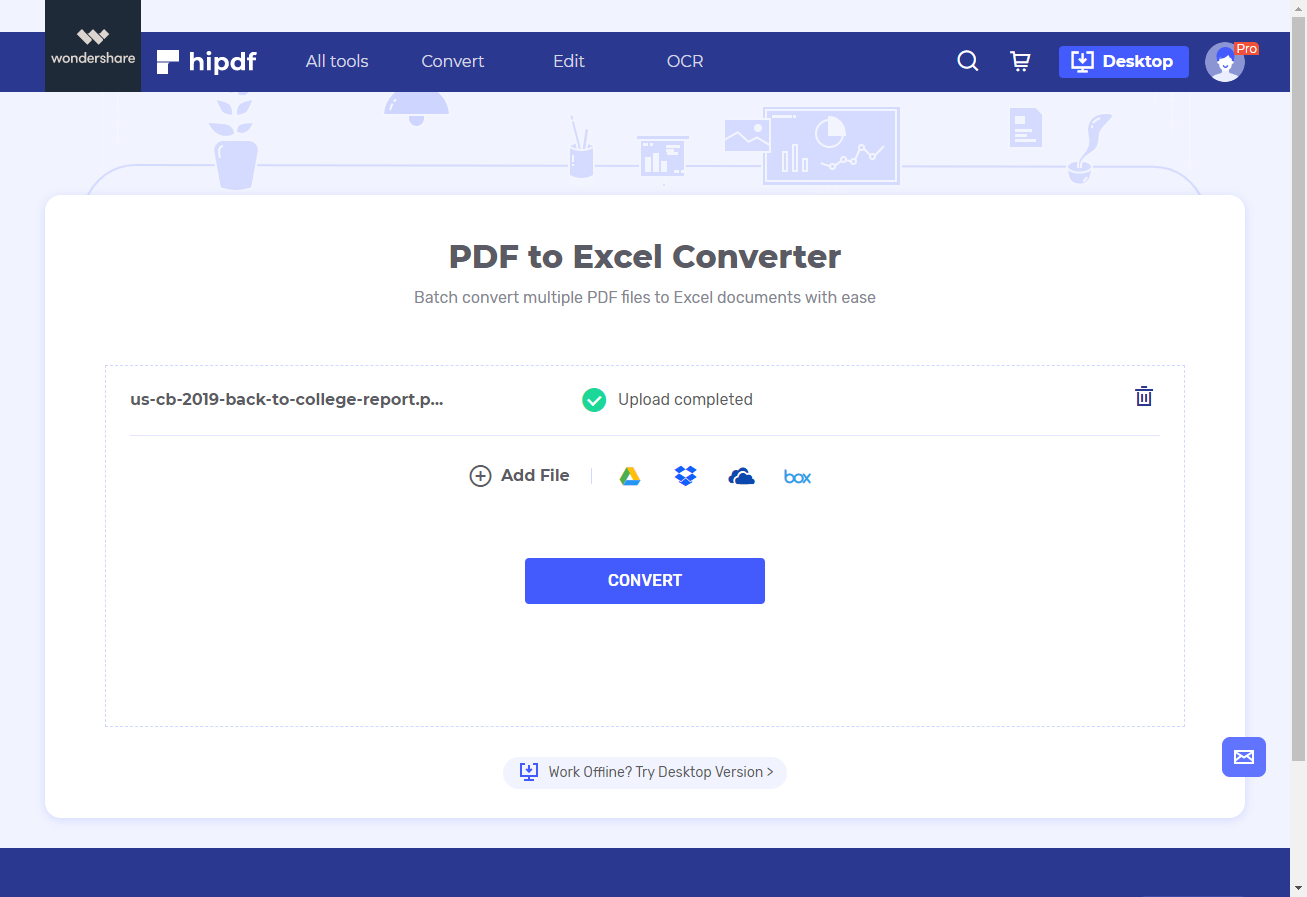Viewport: 1307px width, 897px height.
Task: Open the Pro user avatar
Action: [1226, 62]
